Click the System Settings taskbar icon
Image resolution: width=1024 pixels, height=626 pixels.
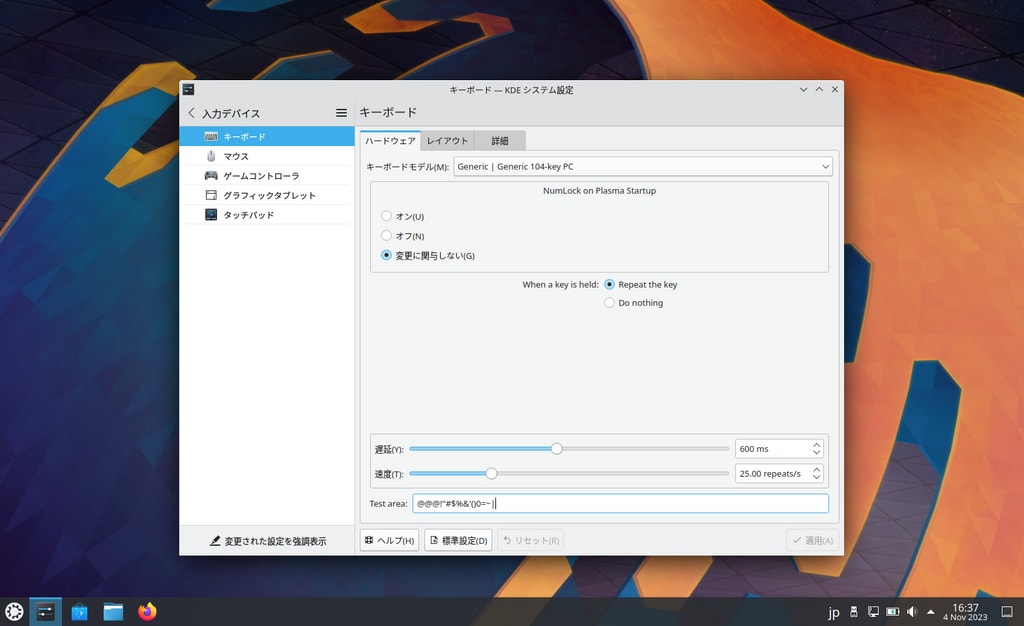pyautogui.click(x=46, y=612)
